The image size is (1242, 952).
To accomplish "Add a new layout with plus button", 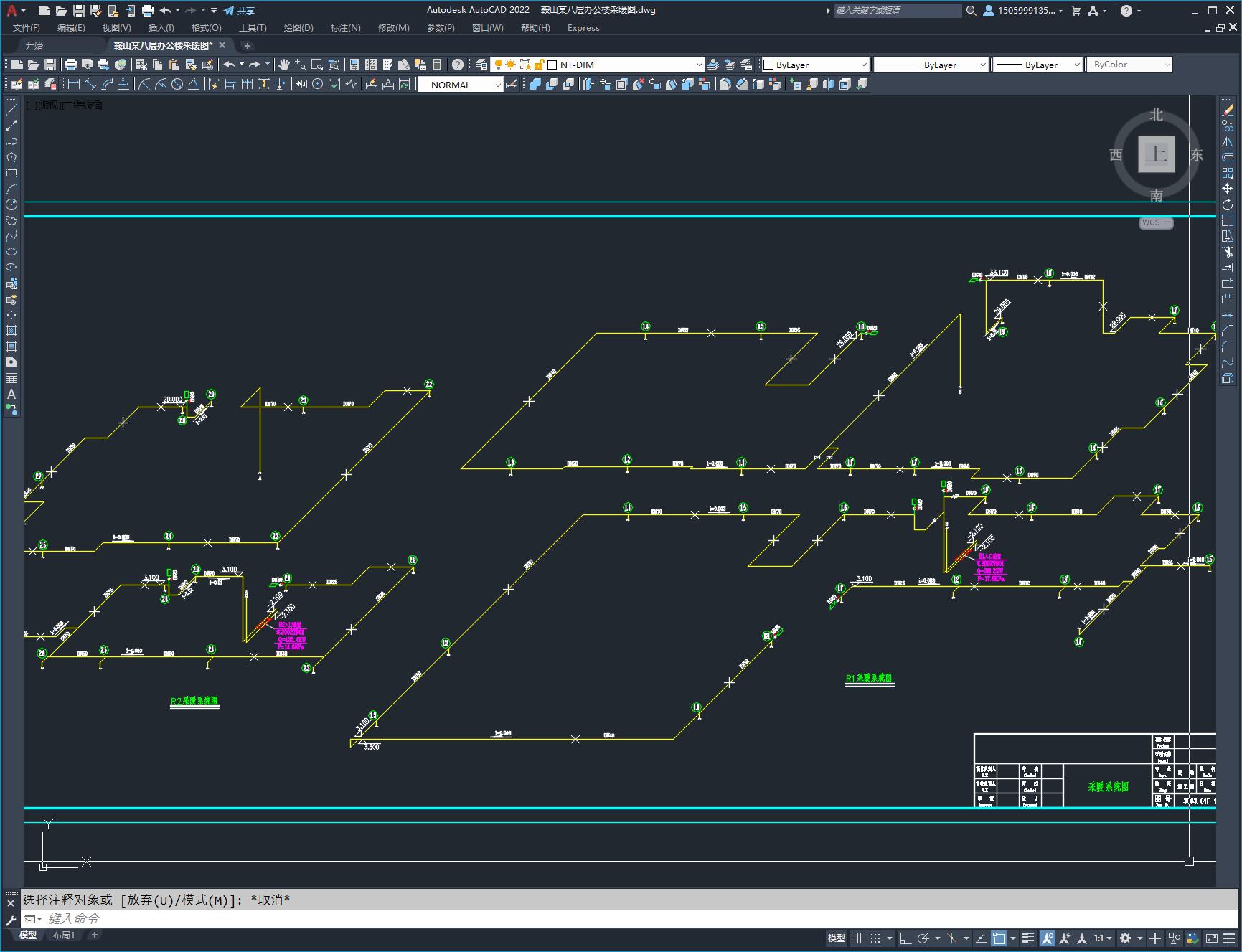I will (94, 935).
